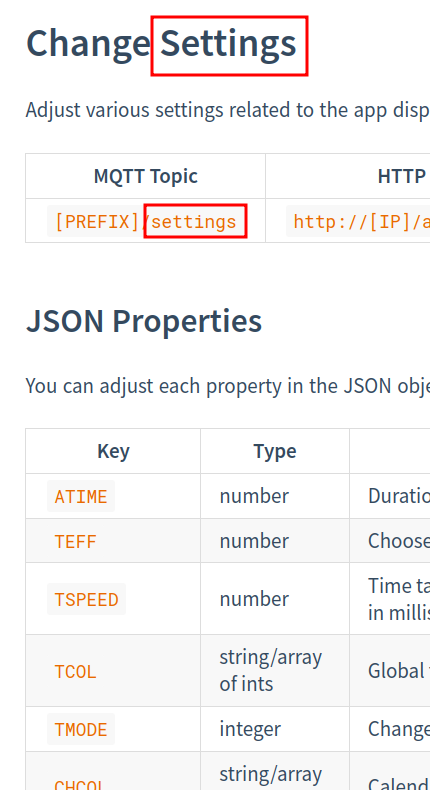Select the TCOL key code

point(75,671)
